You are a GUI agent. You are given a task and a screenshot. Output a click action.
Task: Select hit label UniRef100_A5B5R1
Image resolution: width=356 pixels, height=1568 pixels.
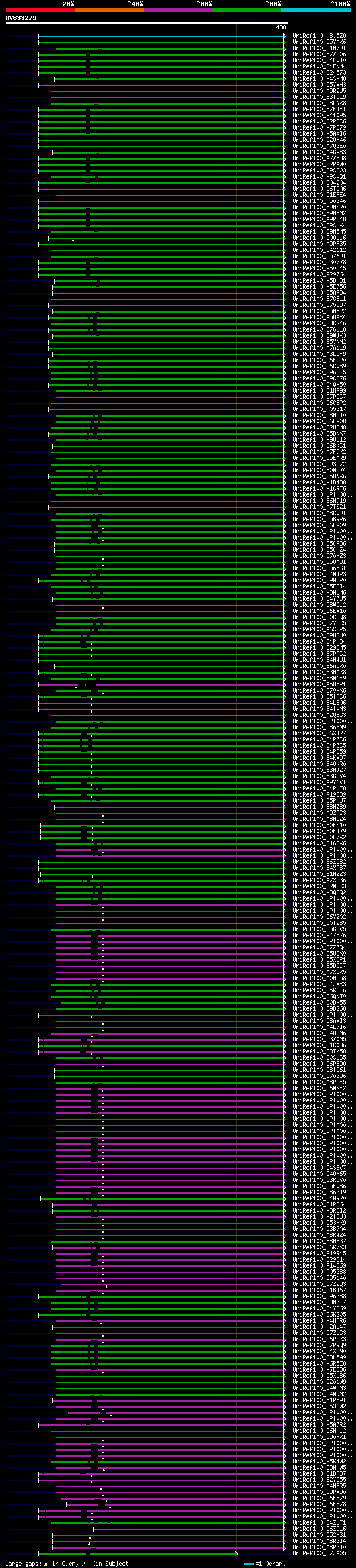[x=319, y=685]
